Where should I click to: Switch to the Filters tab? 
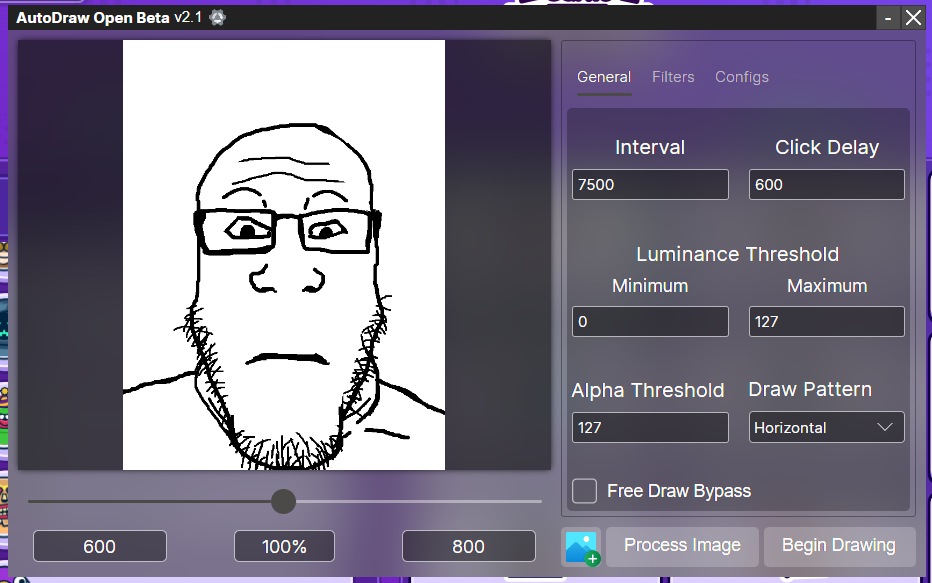click(673, 77)
